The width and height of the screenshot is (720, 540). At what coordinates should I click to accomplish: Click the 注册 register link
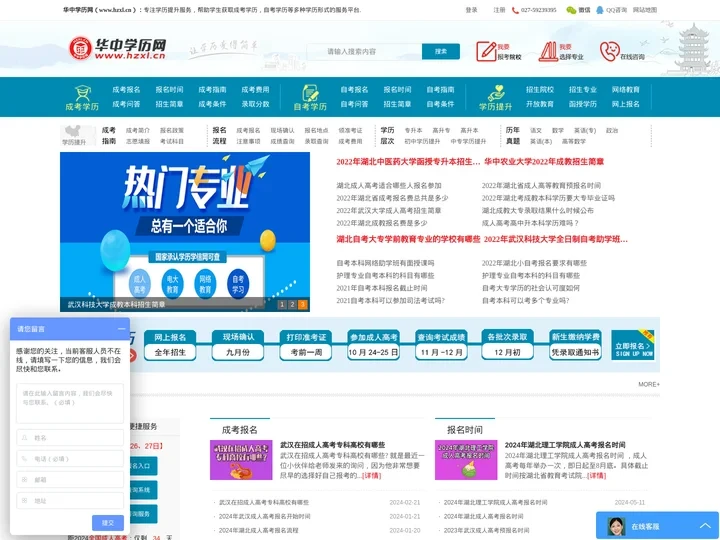tap(499, 10)
